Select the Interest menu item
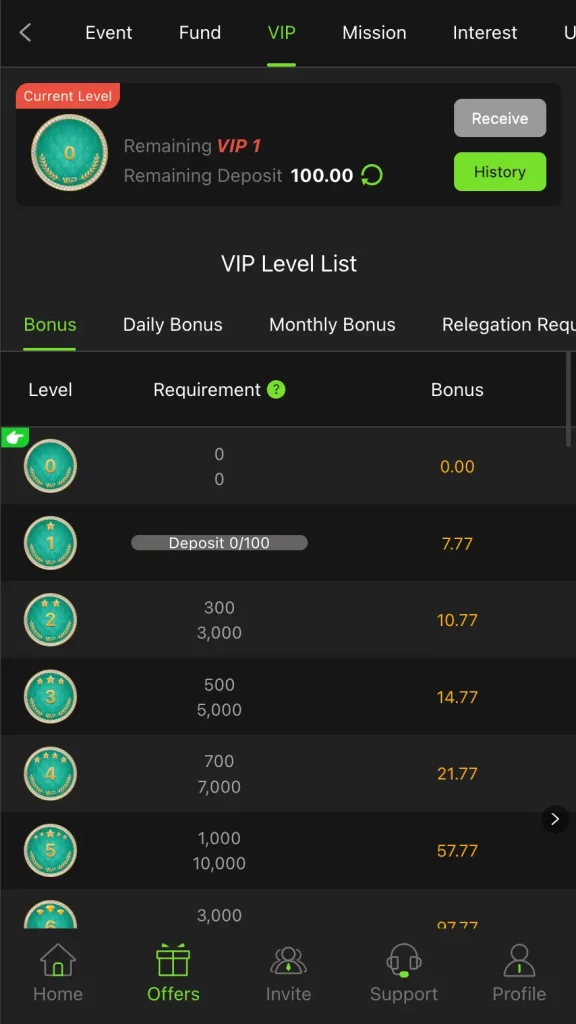This screenshot has height=1024, width=576. pos(485,32)
